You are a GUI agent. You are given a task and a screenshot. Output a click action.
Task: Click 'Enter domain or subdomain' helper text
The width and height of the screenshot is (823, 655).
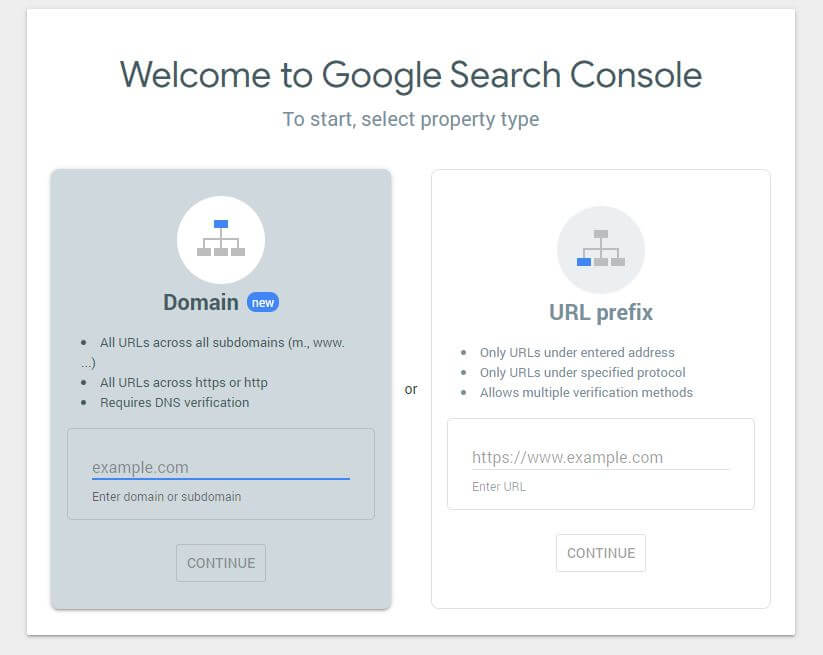coord(166,496)
